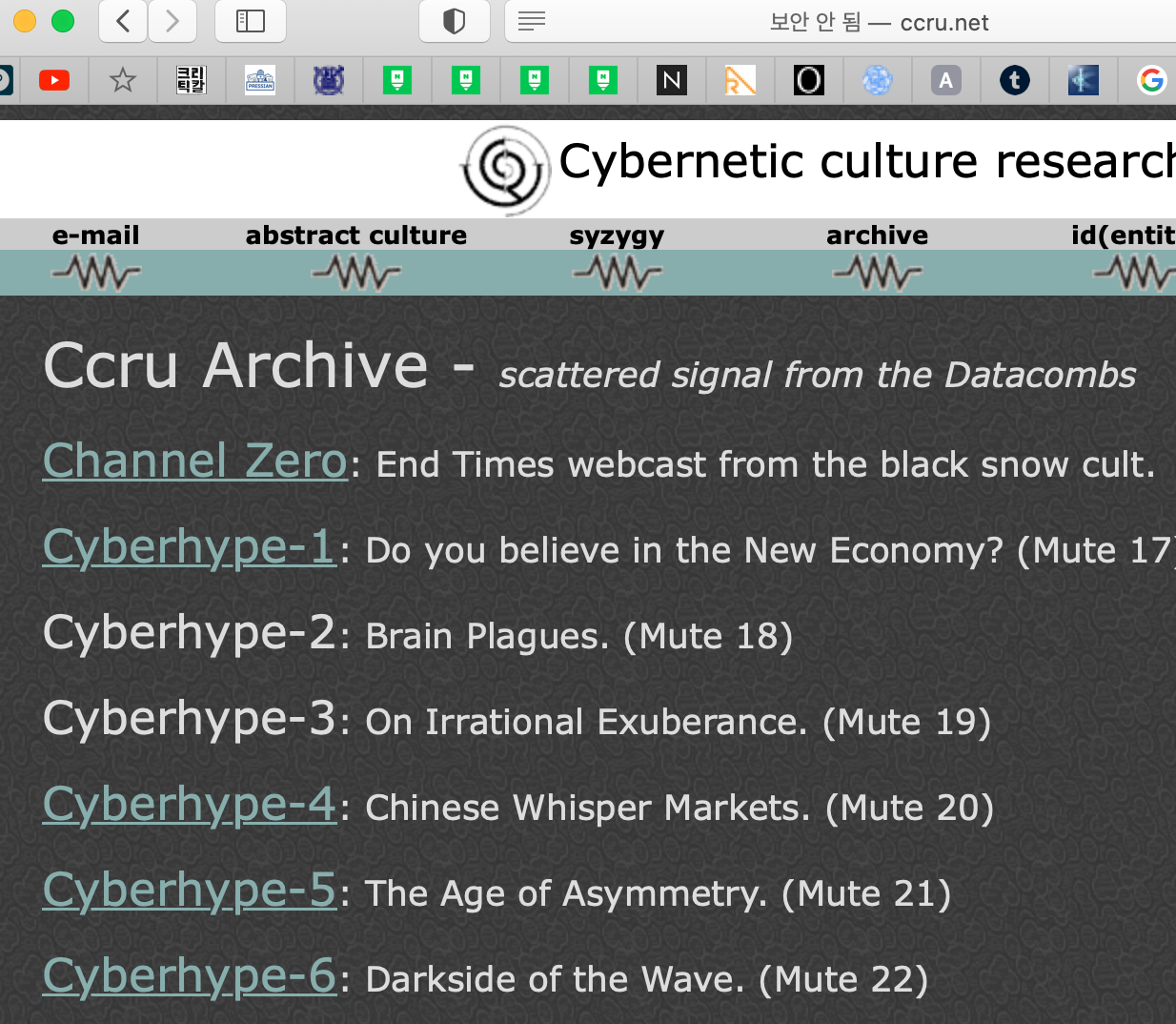
Task: Click 'Do you believe in the New Economy?' text
Action: 684,551
